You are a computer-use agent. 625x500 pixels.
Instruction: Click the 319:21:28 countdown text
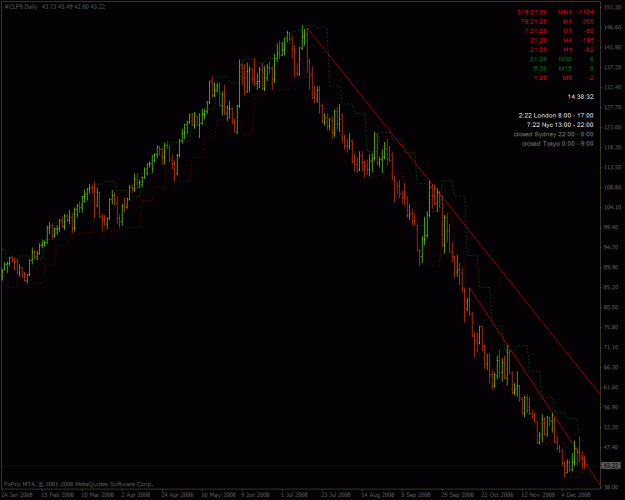coord(532,12)
